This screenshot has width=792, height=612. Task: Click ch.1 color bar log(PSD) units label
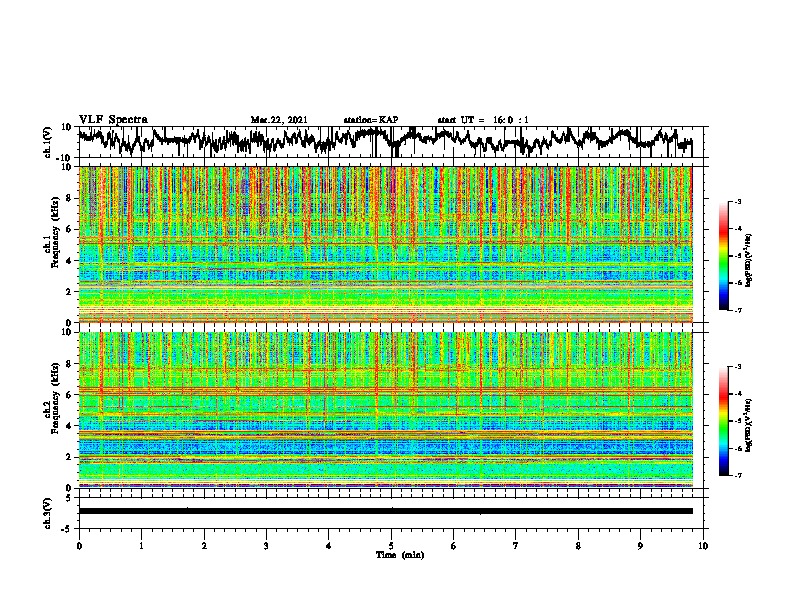pyautogui.click(x=750, y=261)
